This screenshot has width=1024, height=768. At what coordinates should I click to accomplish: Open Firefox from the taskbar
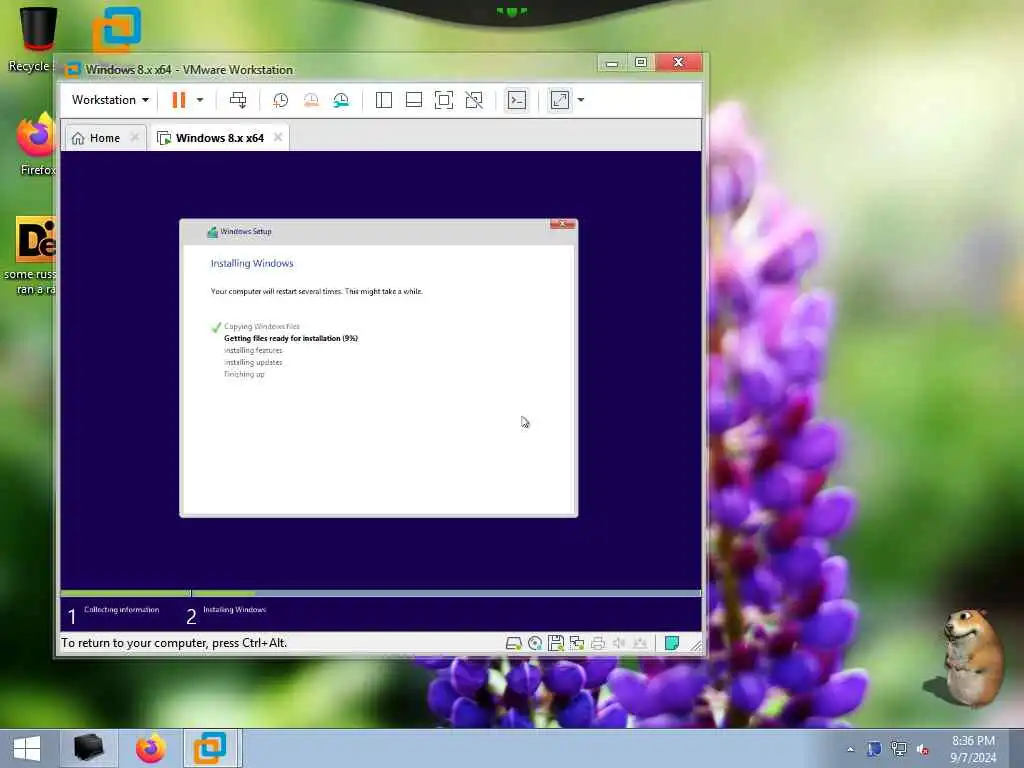pyautogui.click(x=150, y=748)
